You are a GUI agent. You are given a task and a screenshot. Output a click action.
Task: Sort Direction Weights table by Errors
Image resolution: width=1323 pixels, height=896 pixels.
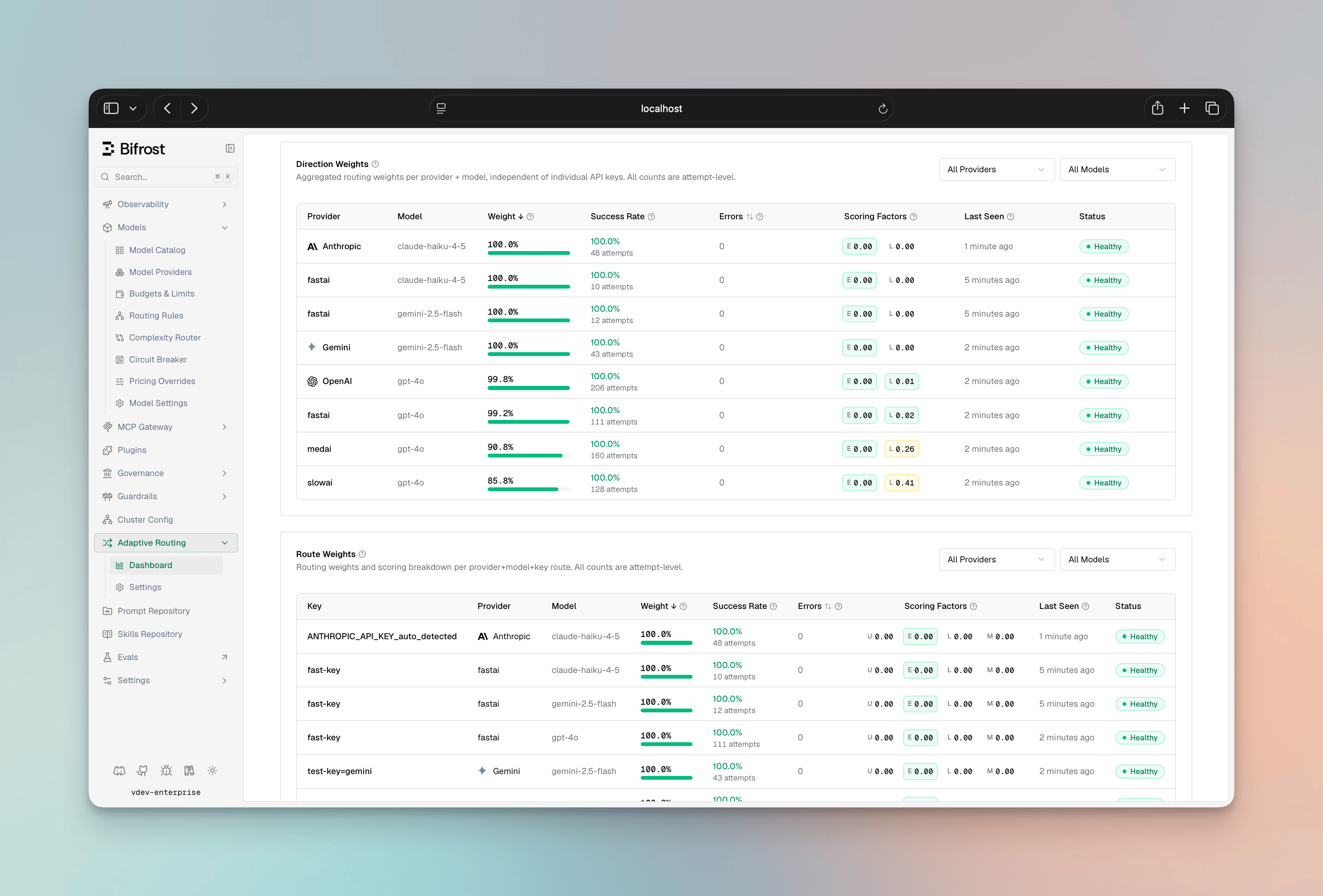tap(736, 217)
